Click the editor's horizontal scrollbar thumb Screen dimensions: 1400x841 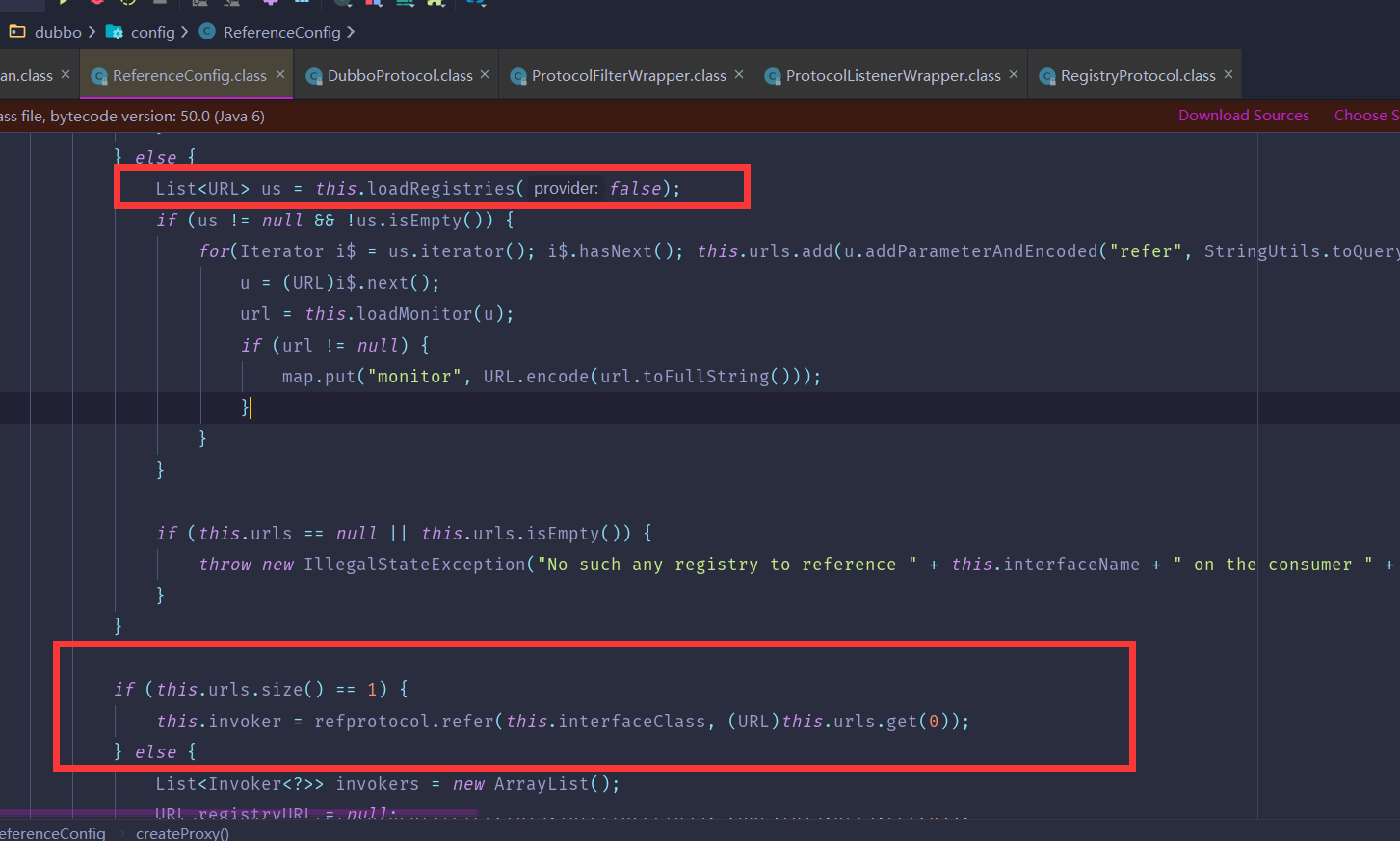pos(239,813)
